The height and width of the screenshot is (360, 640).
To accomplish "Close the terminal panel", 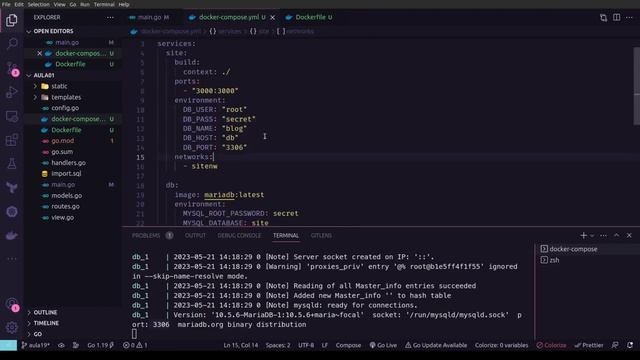I will (629, 236).
